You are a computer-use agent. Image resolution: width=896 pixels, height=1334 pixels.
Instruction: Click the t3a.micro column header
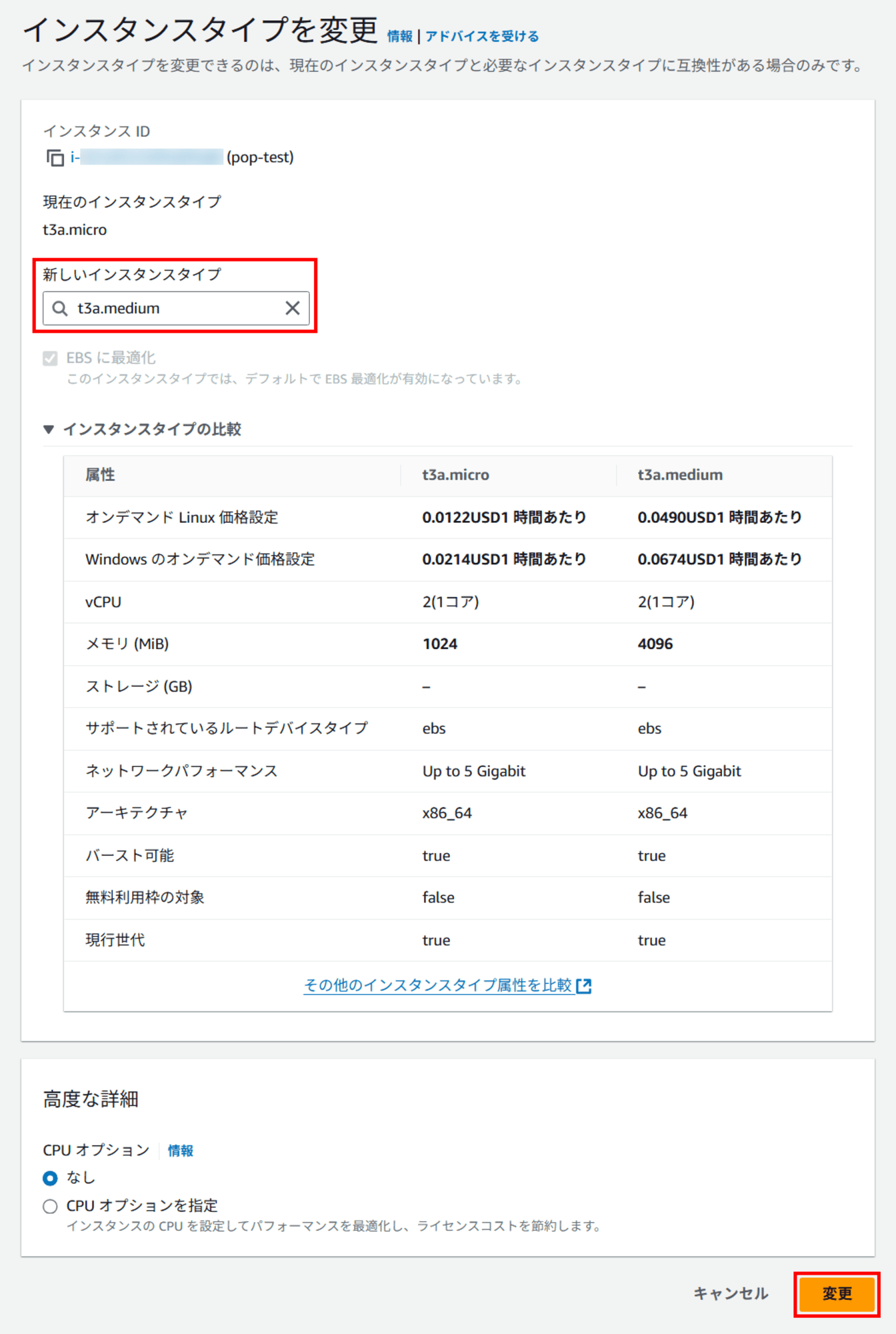[x=456, y=475]
